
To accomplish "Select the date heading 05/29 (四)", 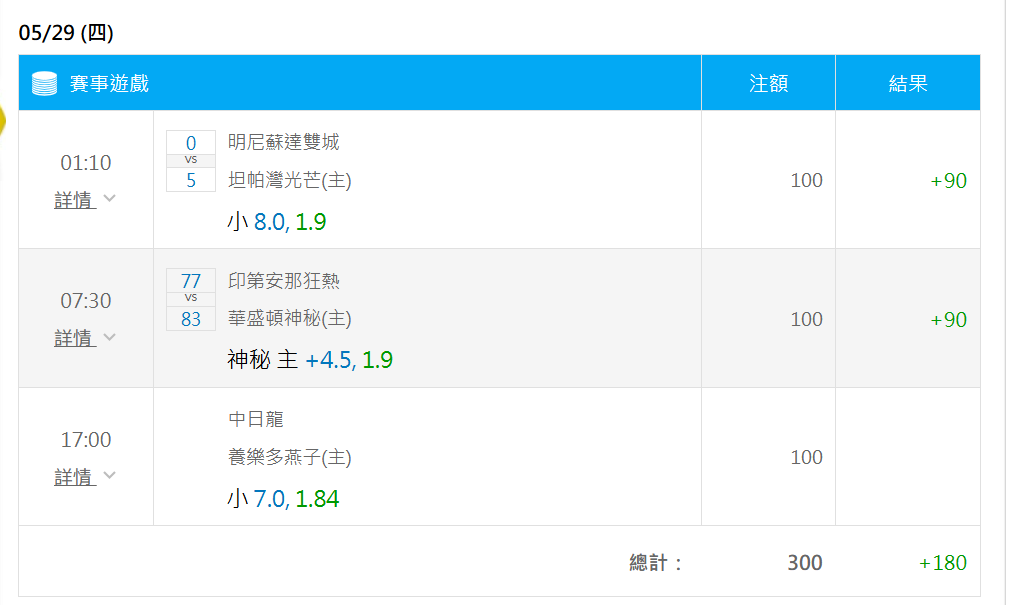I will tap(66, 32).
